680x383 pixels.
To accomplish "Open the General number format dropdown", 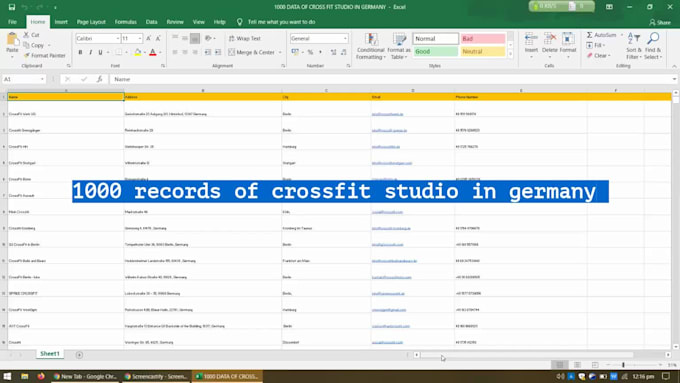I will point(345,39).
